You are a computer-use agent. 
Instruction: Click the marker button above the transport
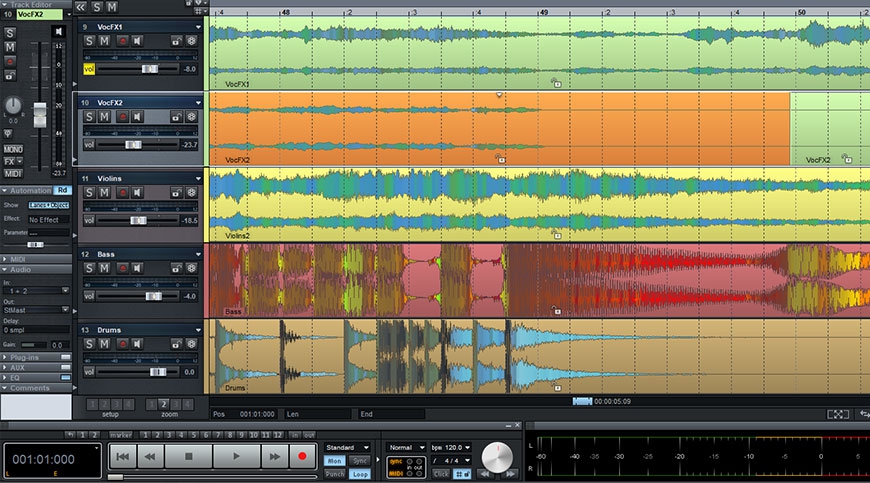pyautogui.click(x=121, y=435)
